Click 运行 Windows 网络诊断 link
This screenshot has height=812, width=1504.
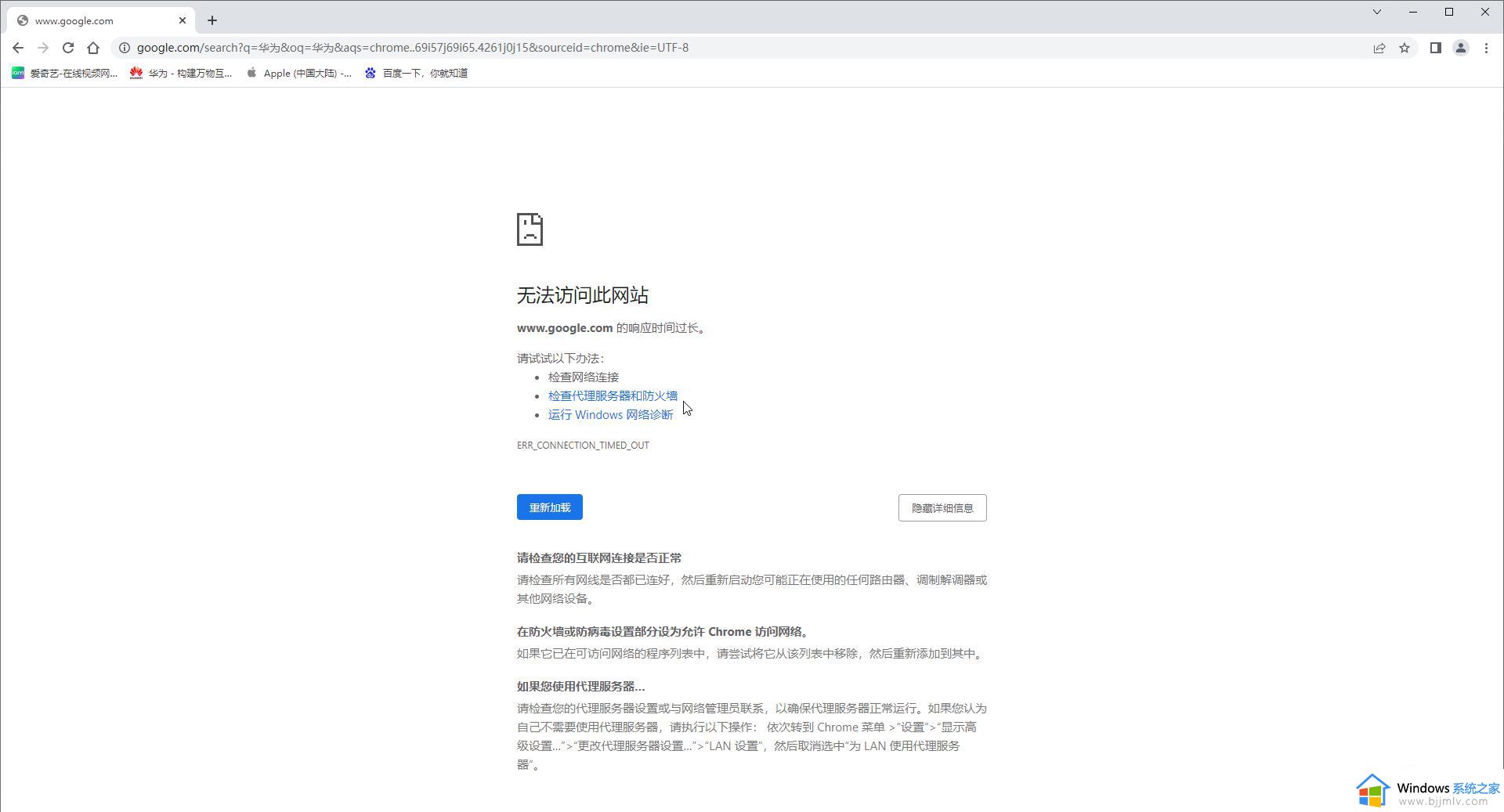[x=610, y=415]
